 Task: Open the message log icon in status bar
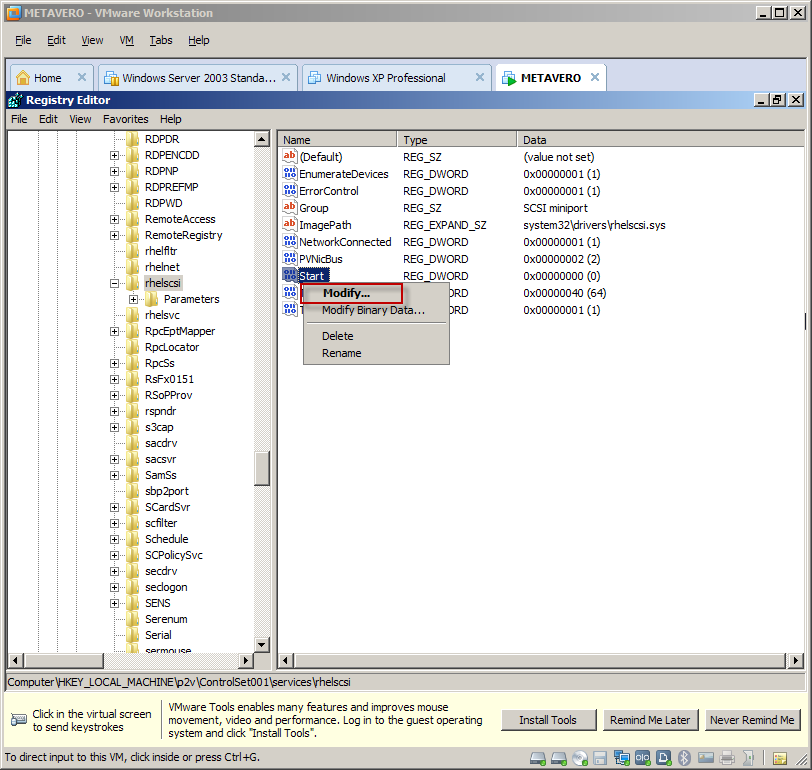(780, 759)
